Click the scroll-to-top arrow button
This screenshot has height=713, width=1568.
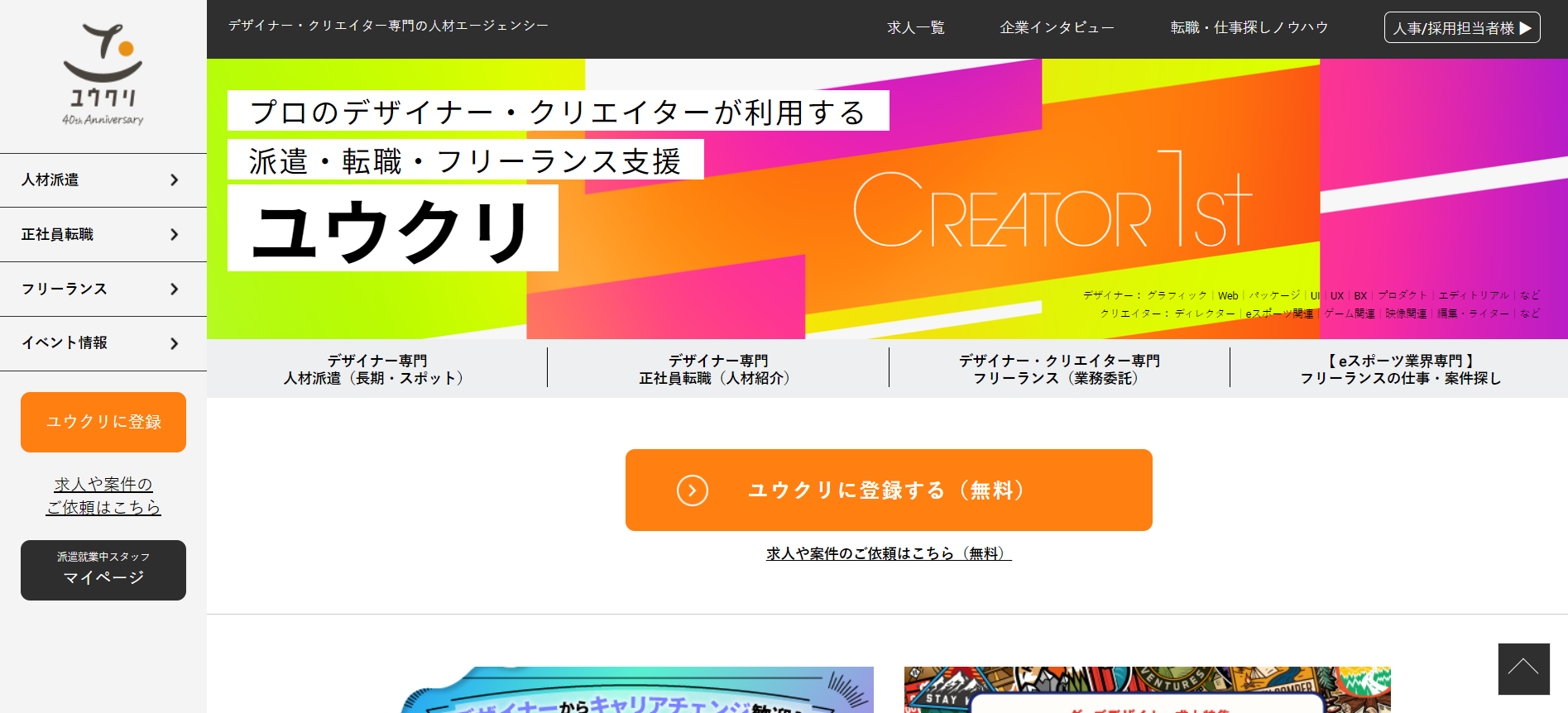(1523, 668)
